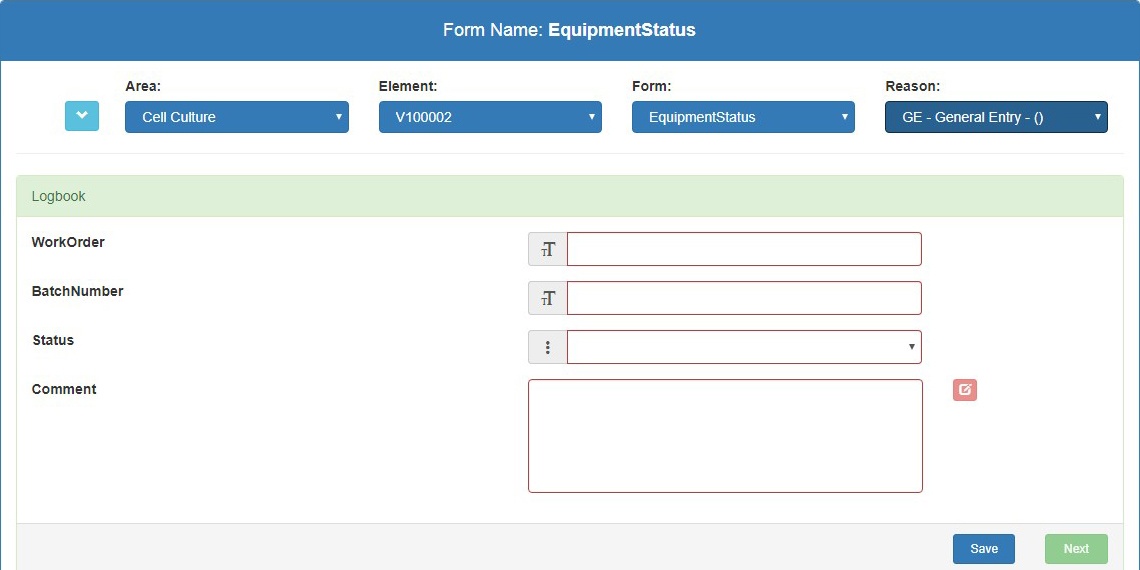This screenshot has width=1140, height=570.
Task: Click the Area: label
Action: point(143,86)
